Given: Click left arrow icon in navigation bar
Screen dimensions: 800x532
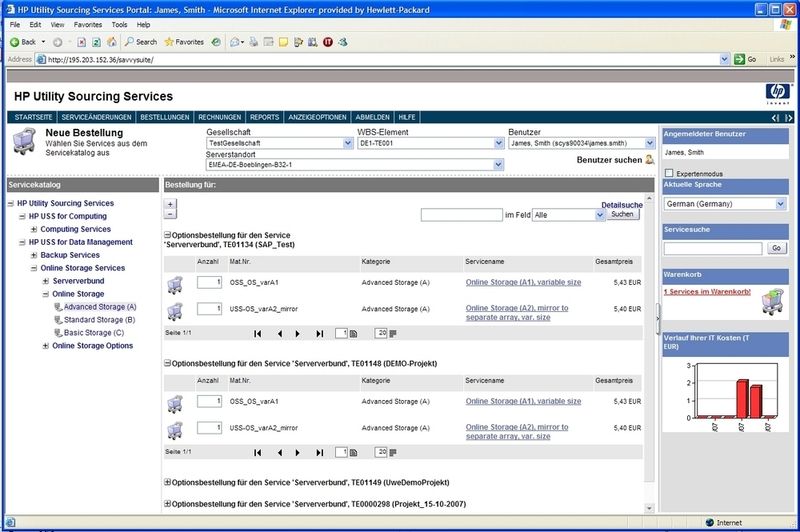Looking at the screenshot, I should click(x=776, y=118).
